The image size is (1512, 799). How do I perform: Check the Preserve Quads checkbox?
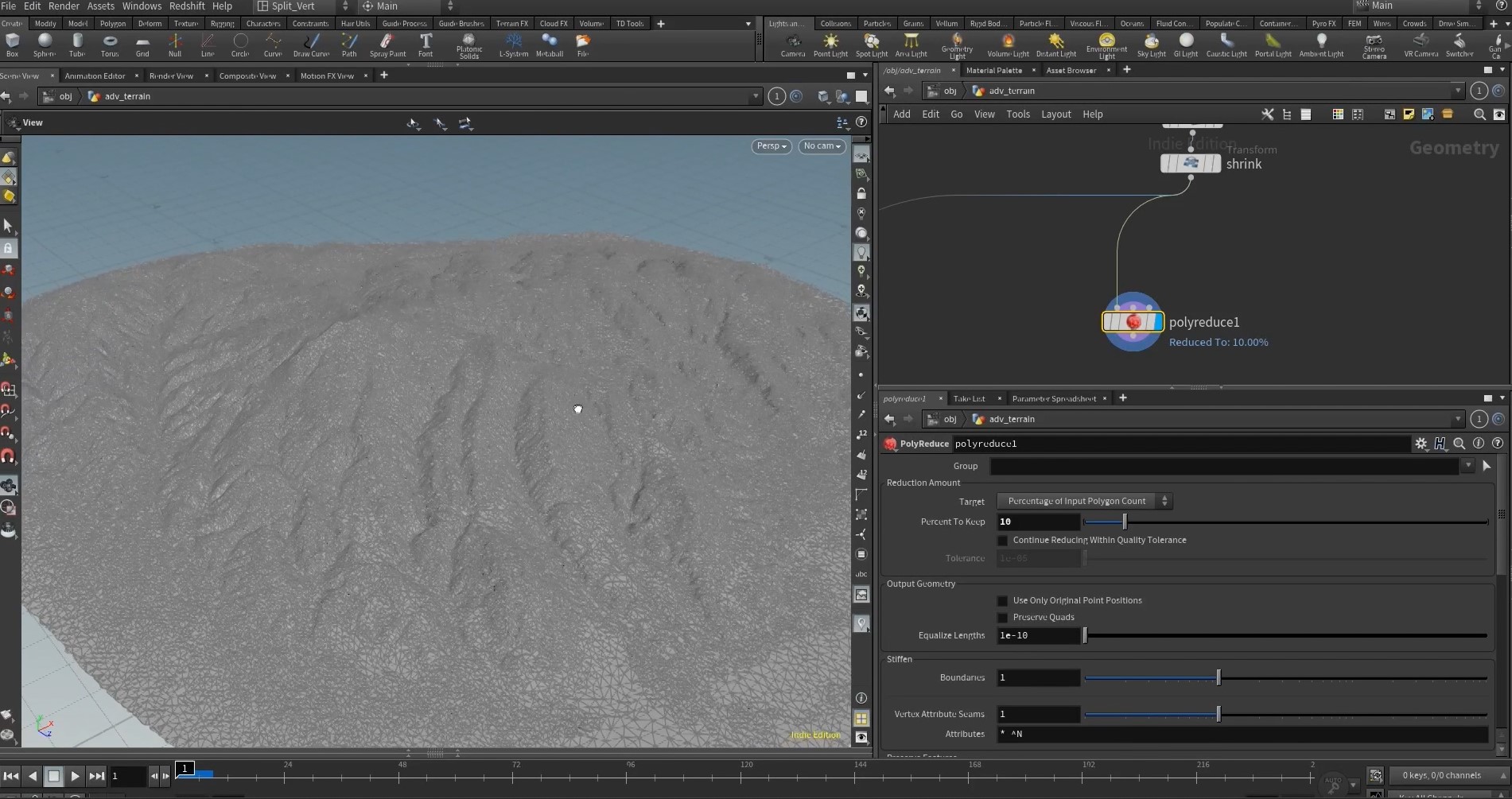[1002, 618]
